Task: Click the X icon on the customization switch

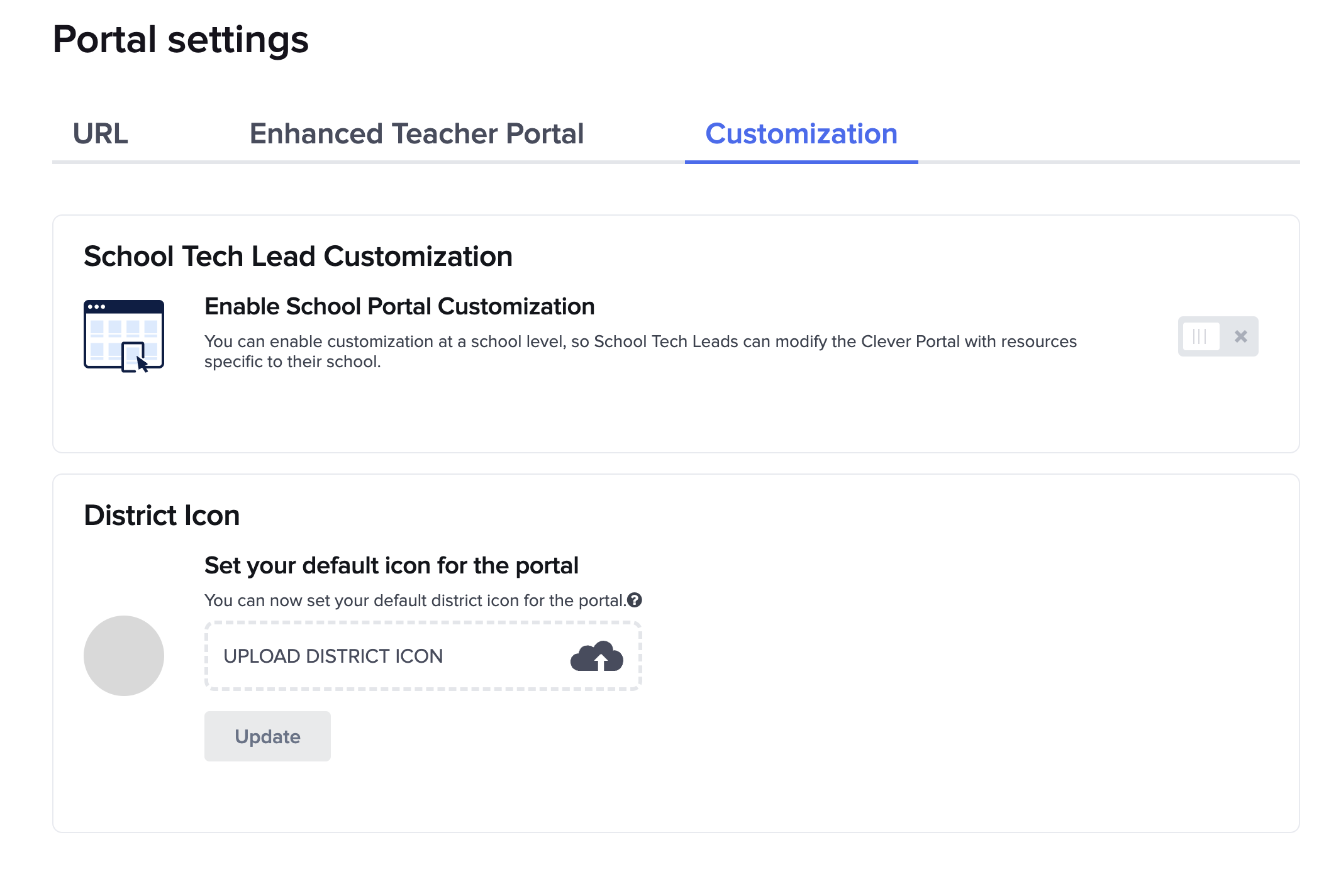Action: click(1241, 337)
